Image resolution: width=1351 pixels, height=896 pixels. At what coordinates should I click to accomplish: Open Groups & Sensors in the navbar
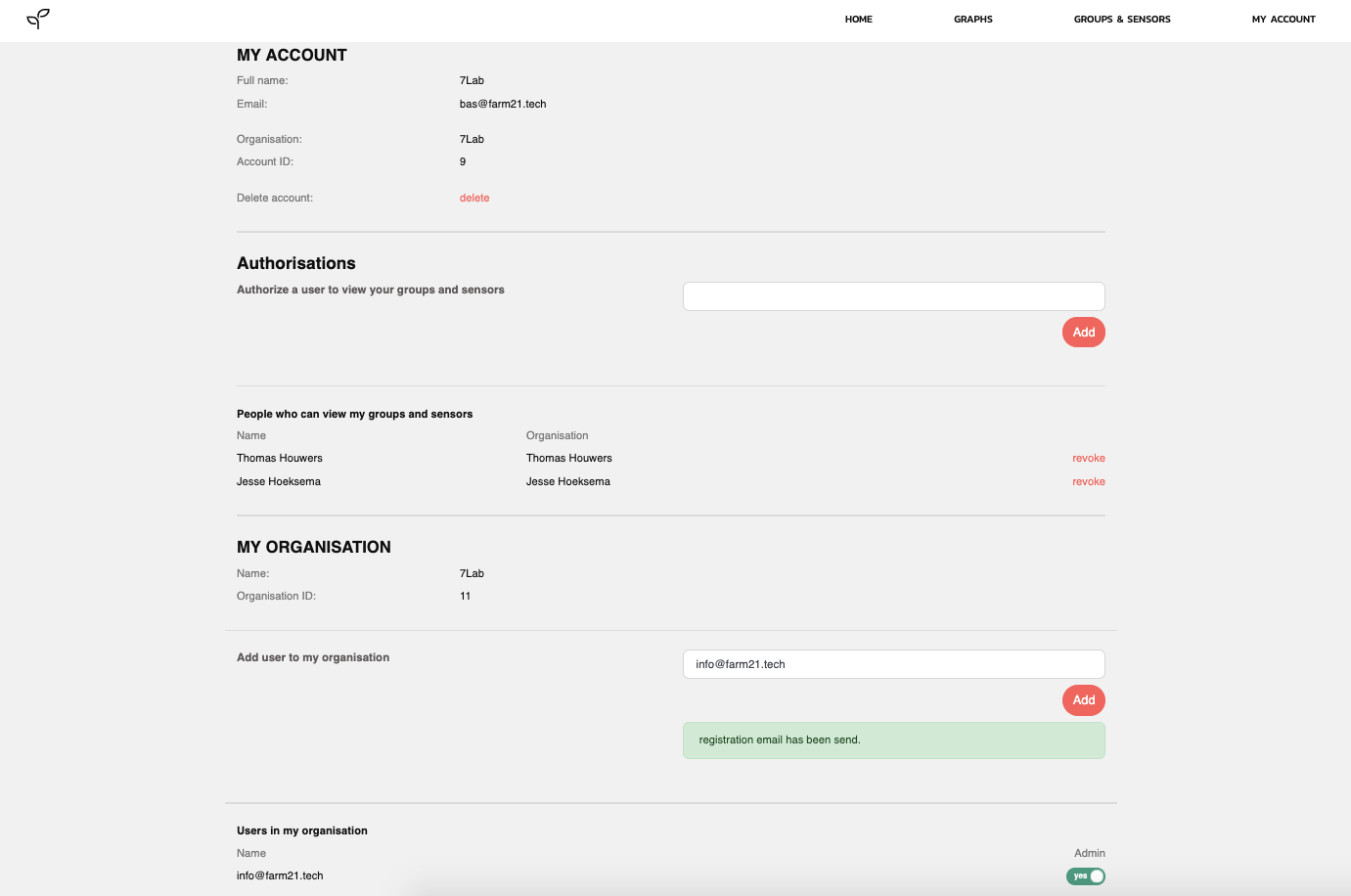1121,20
